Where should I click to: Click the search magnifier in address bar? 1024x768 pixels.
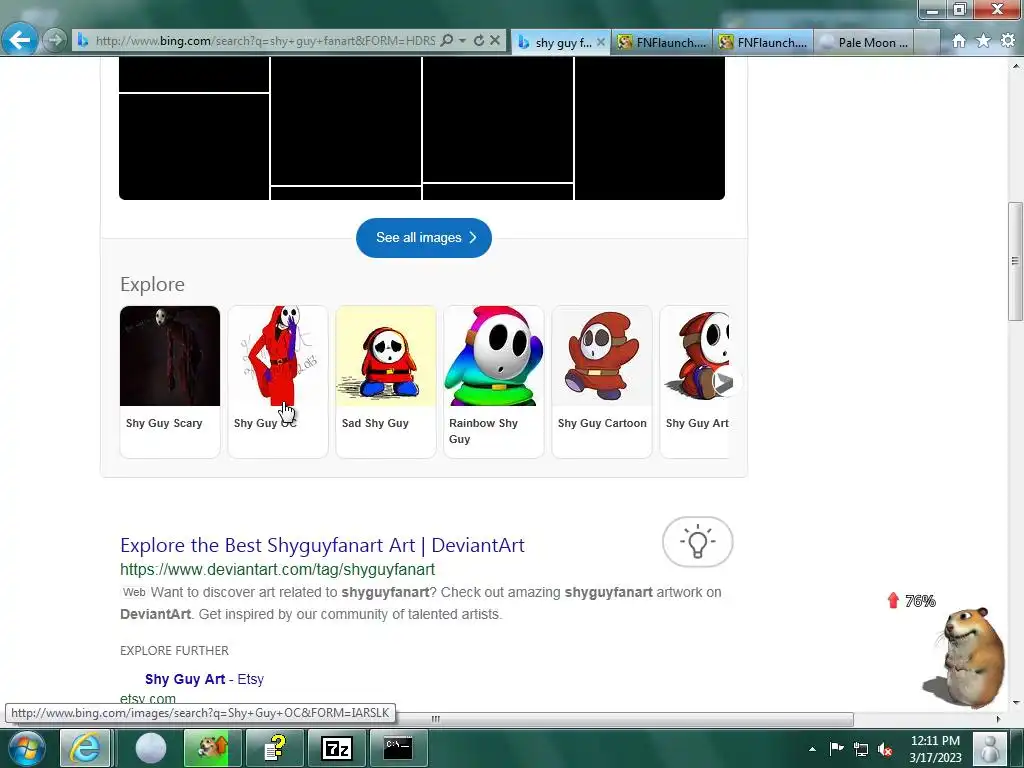point(447,40)
